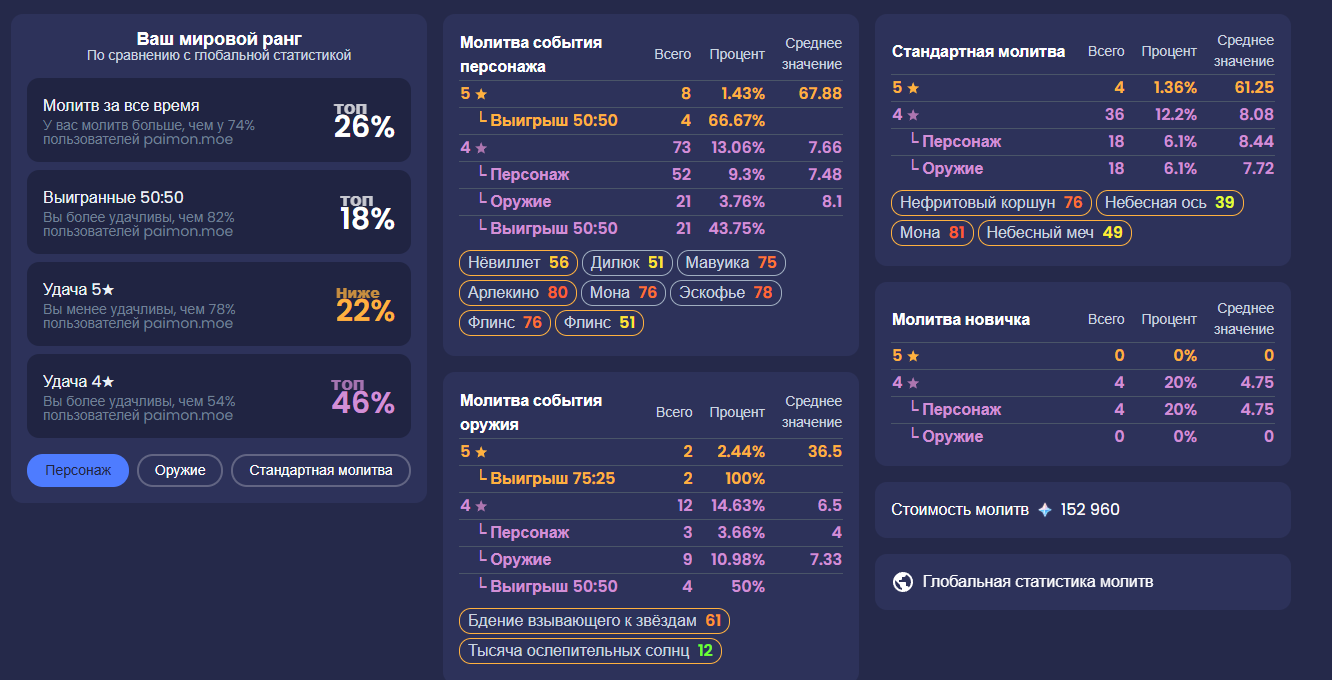Click the Нефритовый коршун 76 tag
This screenshot has width=1332, height=680.
coord(990,203)
